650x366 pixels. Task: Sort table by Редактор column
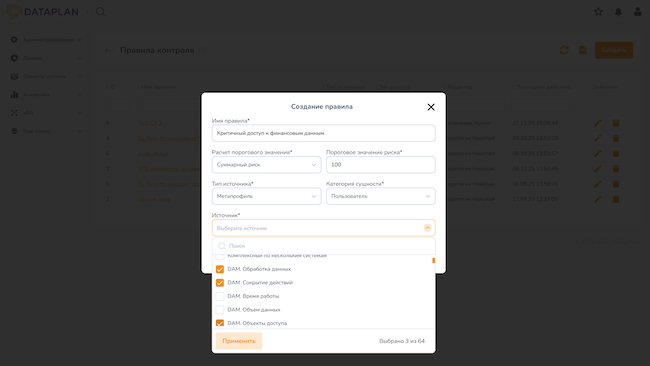click(x=457, y=87)
